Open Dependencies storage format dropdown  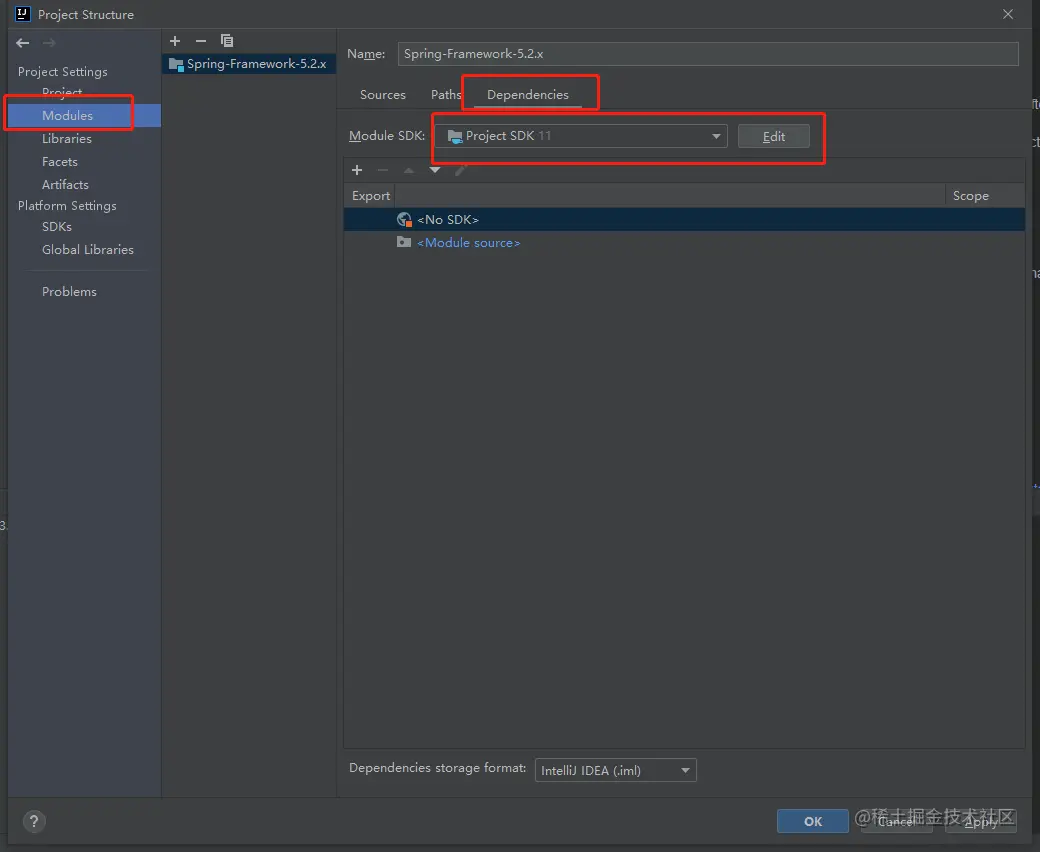pos(616,770)
